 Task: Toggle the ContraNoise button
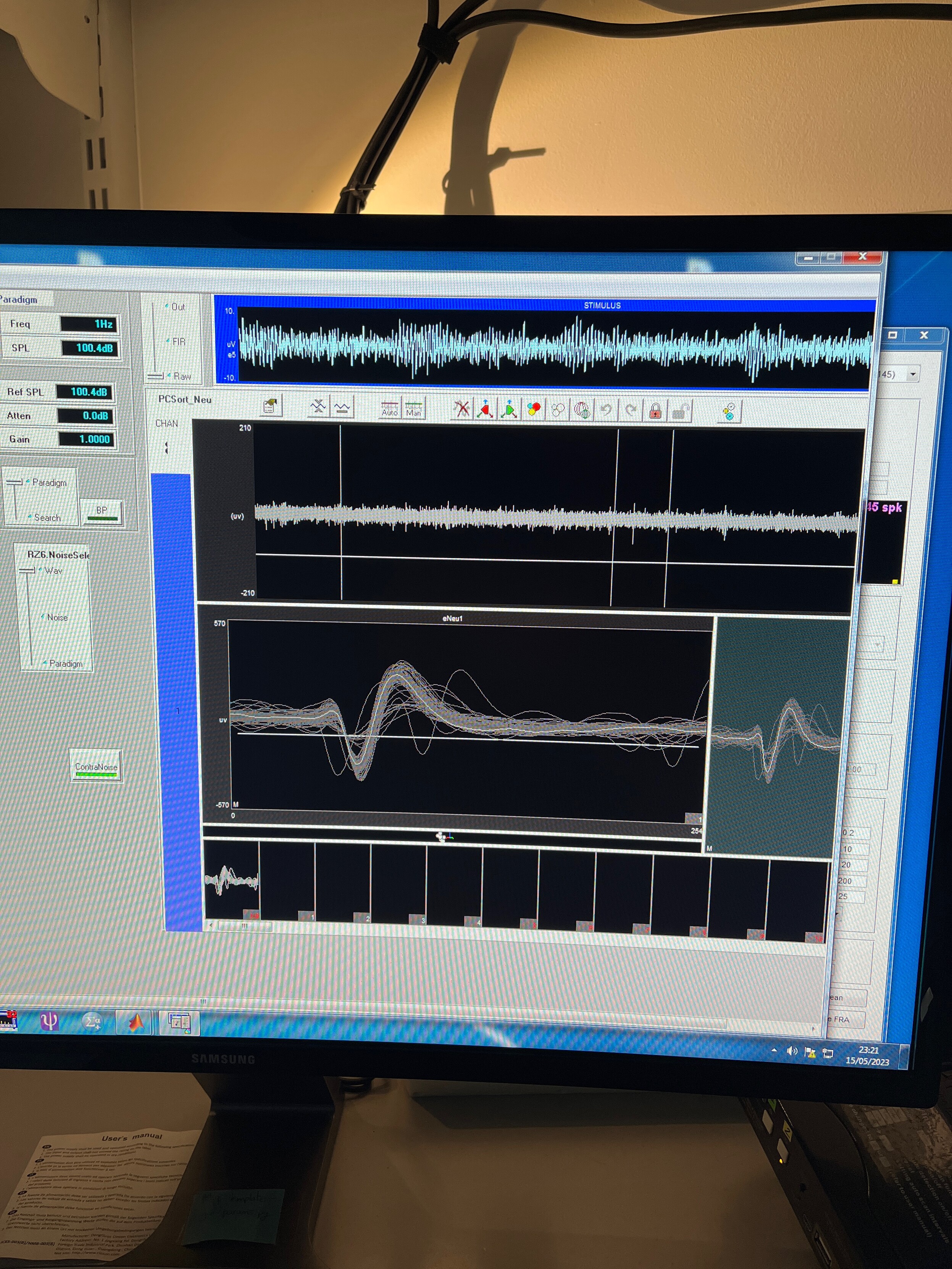(x=96, y=766)
